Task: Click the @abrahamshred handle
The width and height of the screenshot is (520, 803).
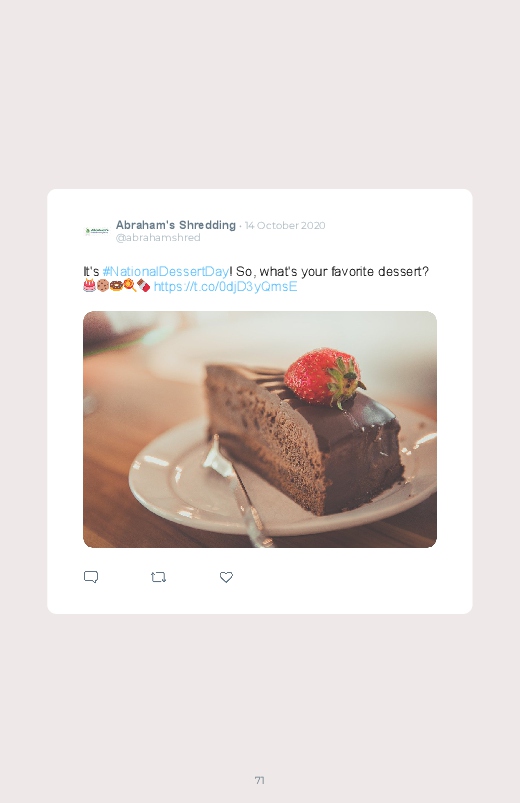Action: pyautogui.click(x=158, y=238)
